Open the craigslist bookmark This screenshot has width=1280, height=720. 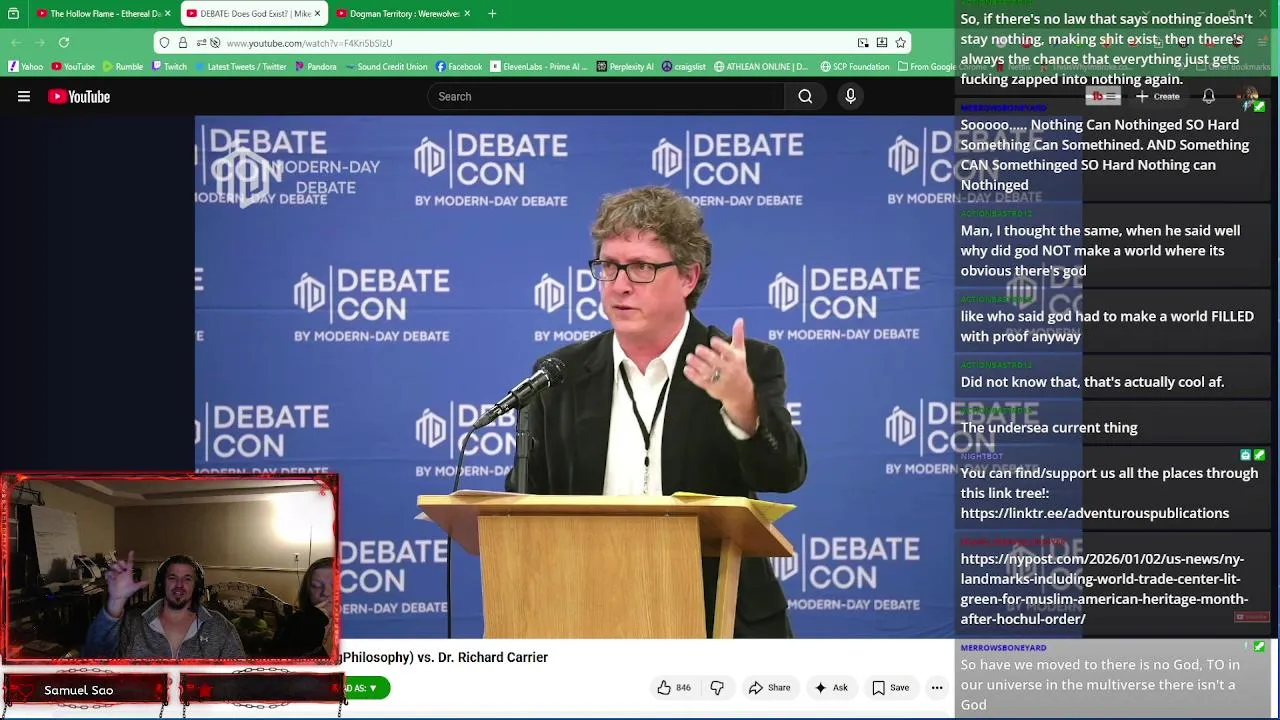pos(684,67)
